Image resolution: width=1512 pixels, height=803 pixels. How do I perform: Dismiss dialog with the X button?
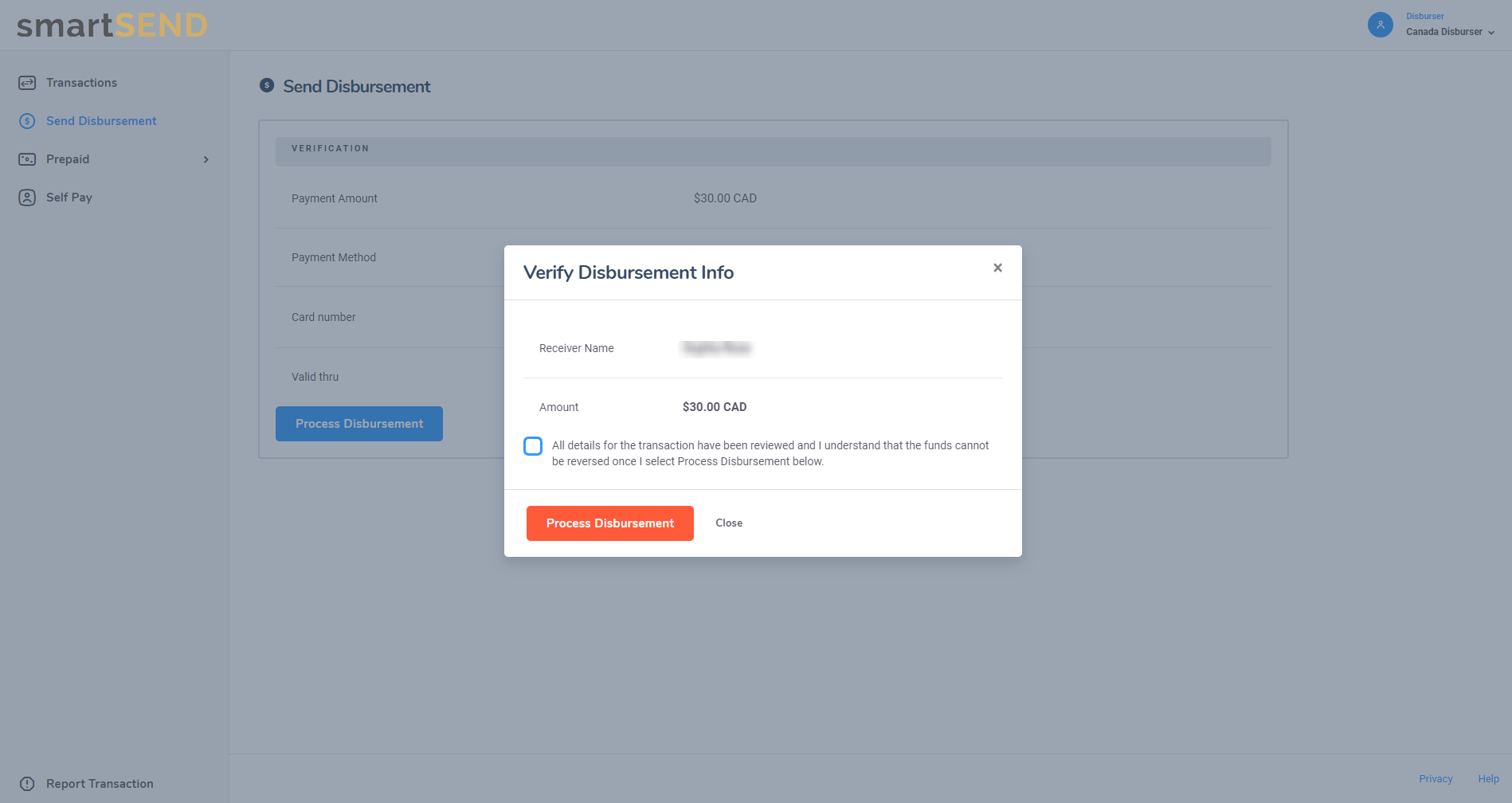pos(997,268)
